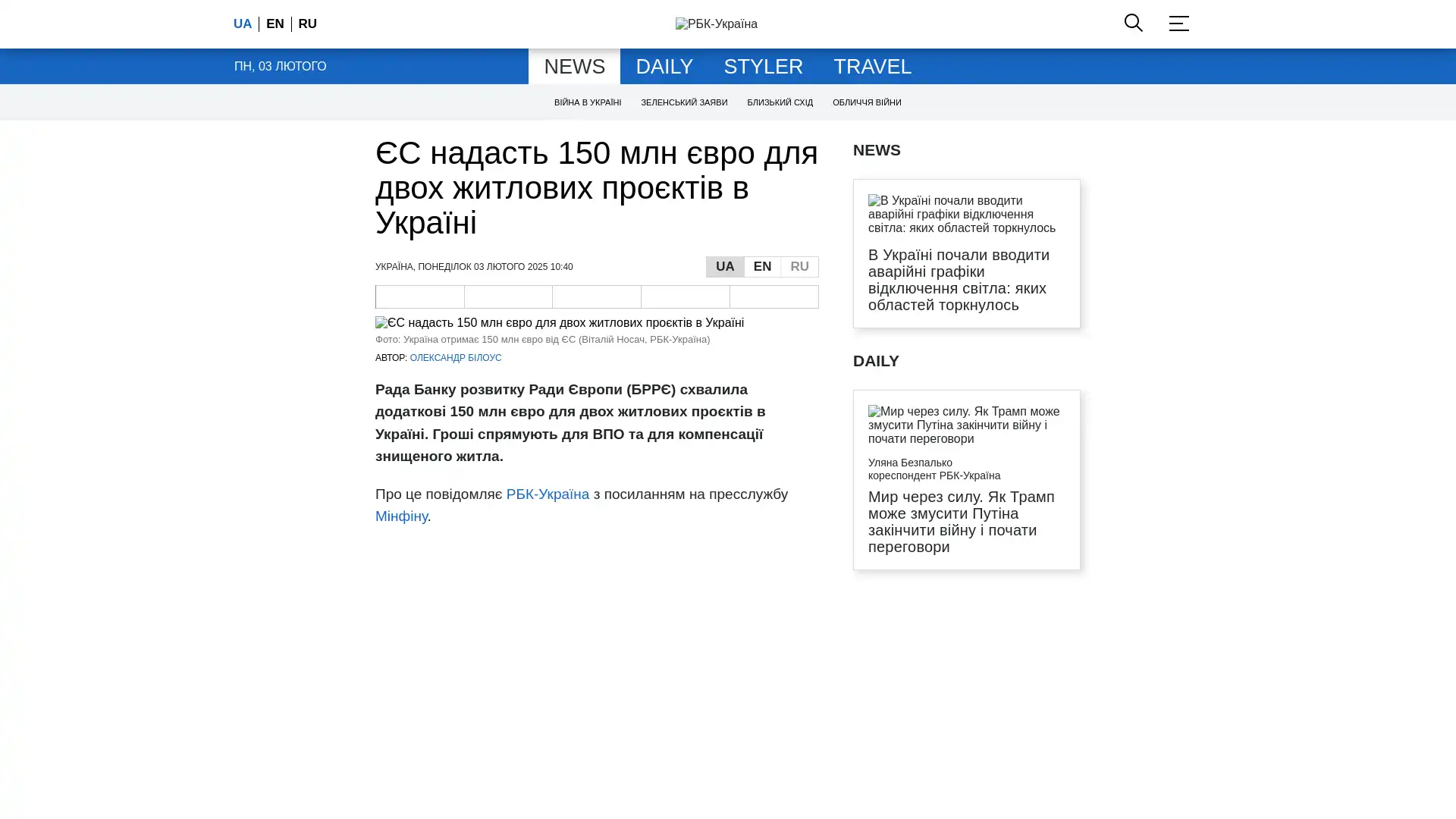Screen dimensions: 1456x819
Task: Select UA article language button
Action: click(x=724, y=267)
